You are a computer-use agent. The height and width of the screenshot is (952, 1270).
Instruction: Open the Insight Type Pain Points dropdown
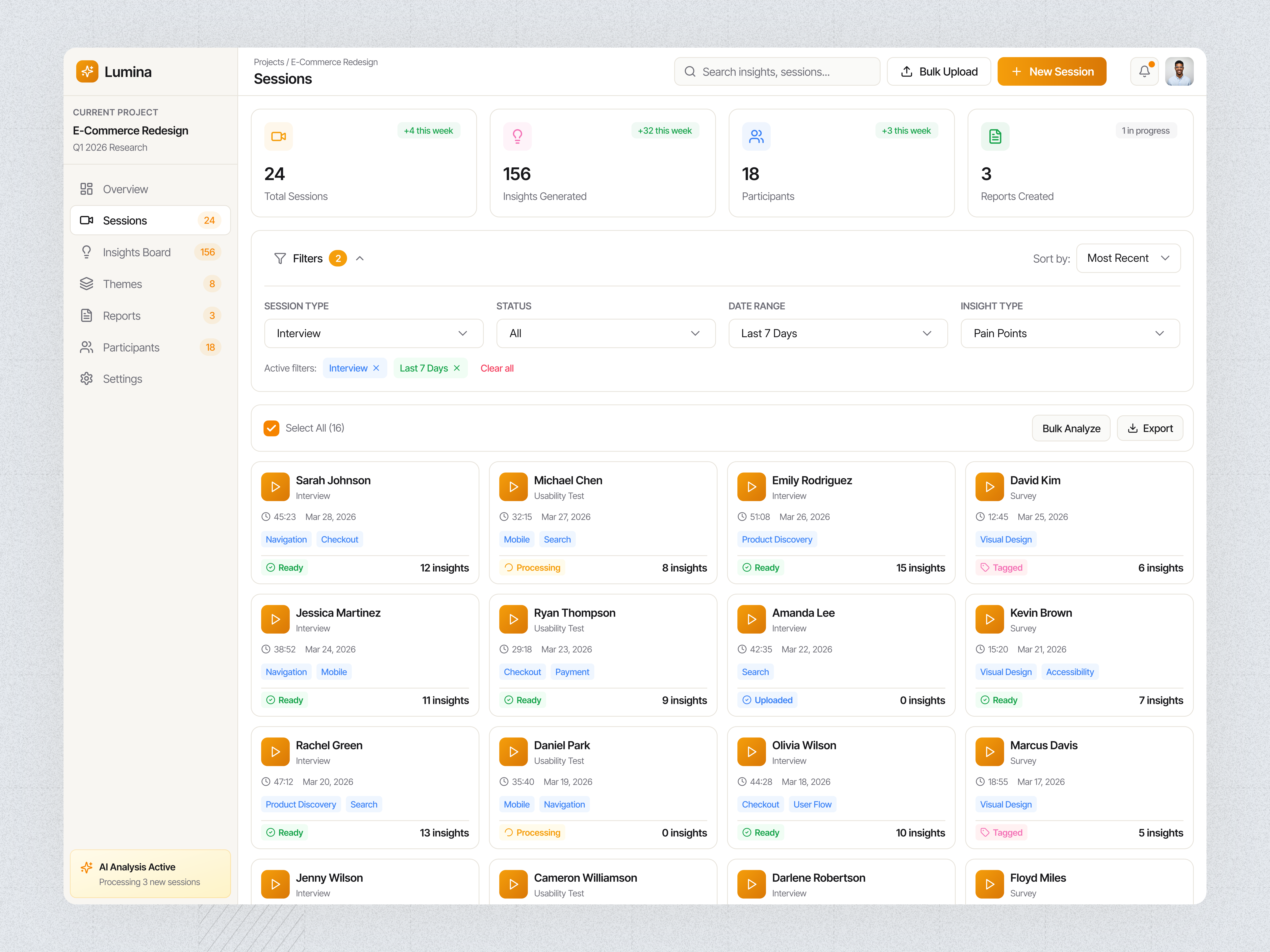pyautogui.click(x=1070, y=333)
